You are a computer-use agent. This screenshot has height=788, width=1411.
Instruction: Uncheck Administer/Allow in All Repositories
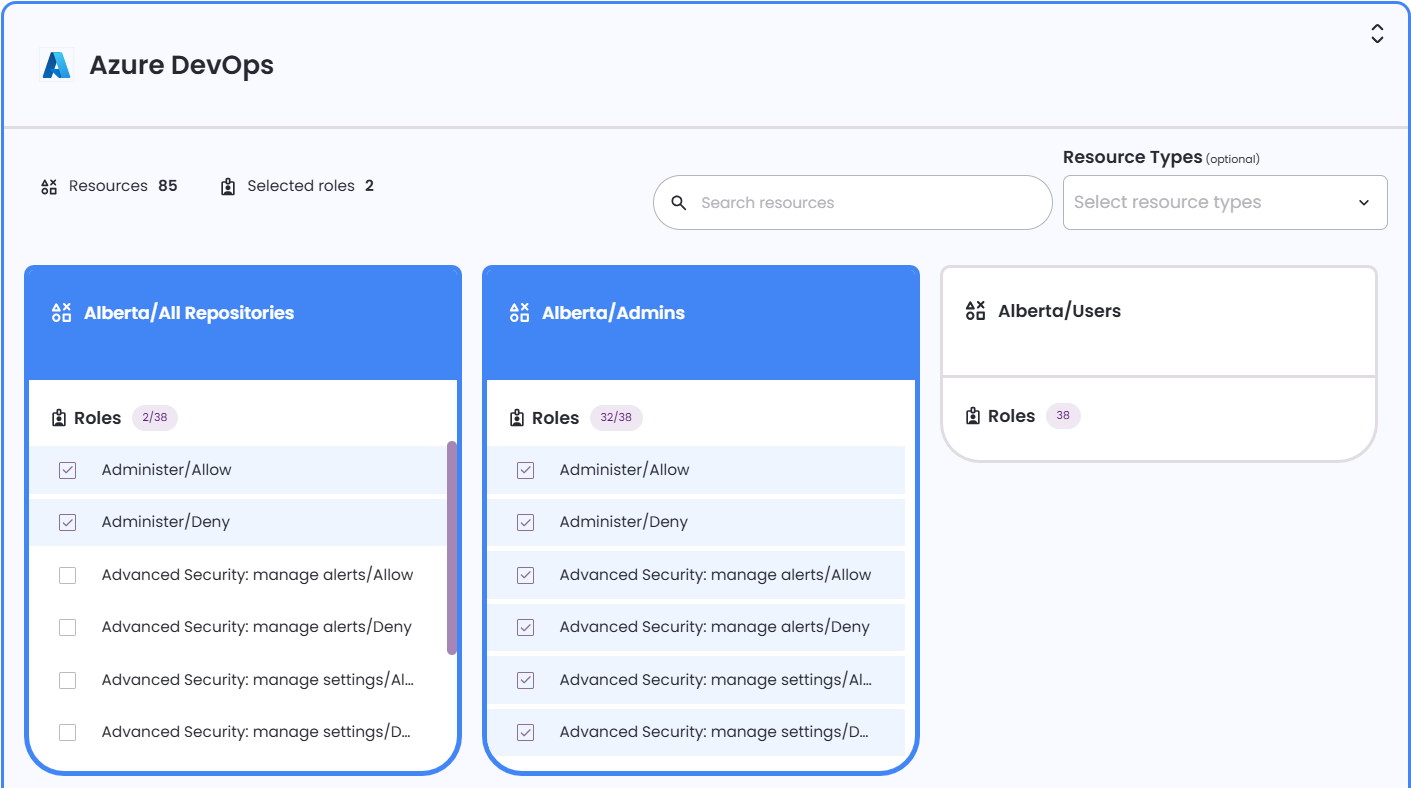[x=67, y=470]
